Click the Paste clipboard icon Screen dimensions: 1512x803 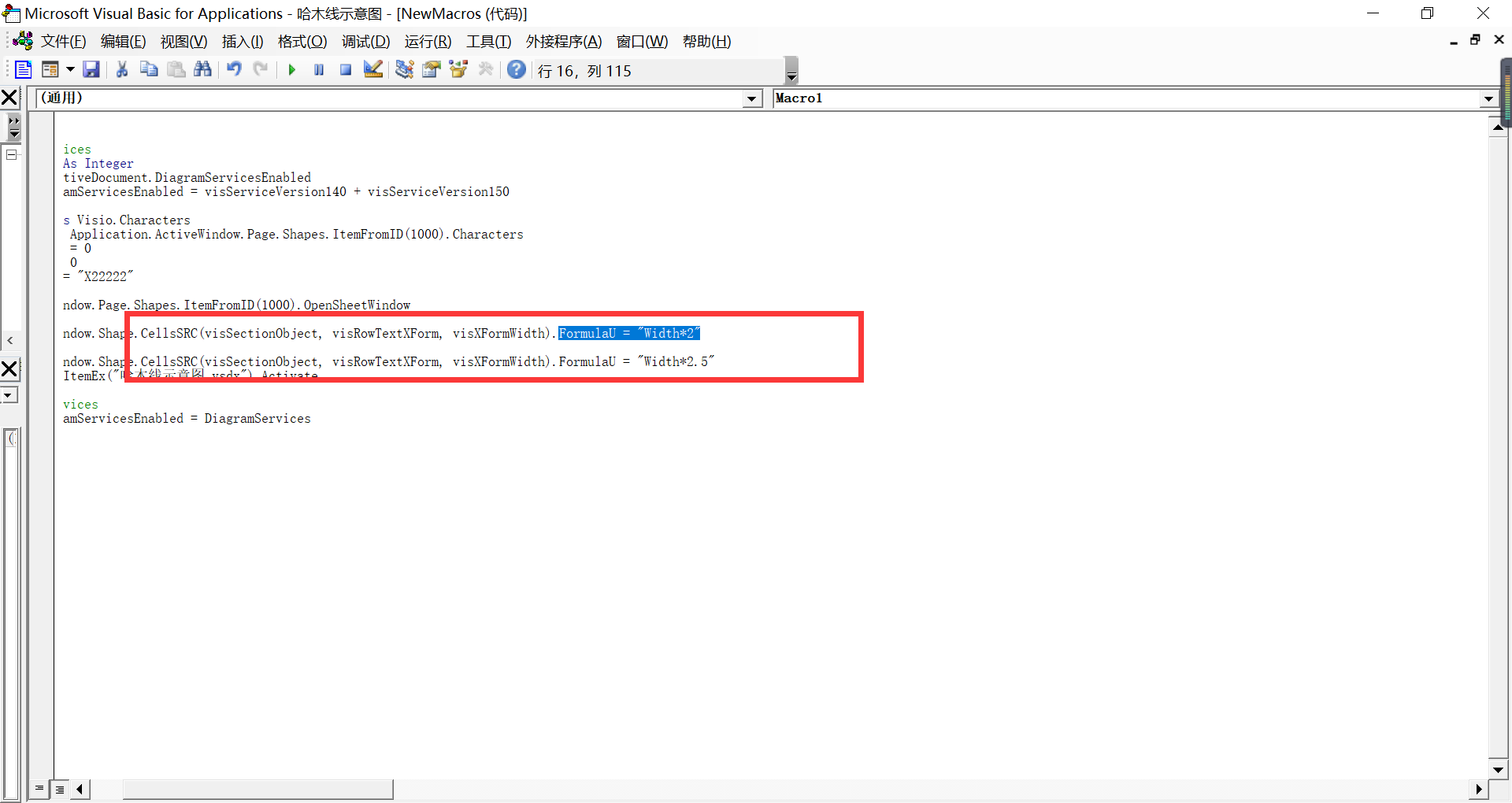(176, 70)
